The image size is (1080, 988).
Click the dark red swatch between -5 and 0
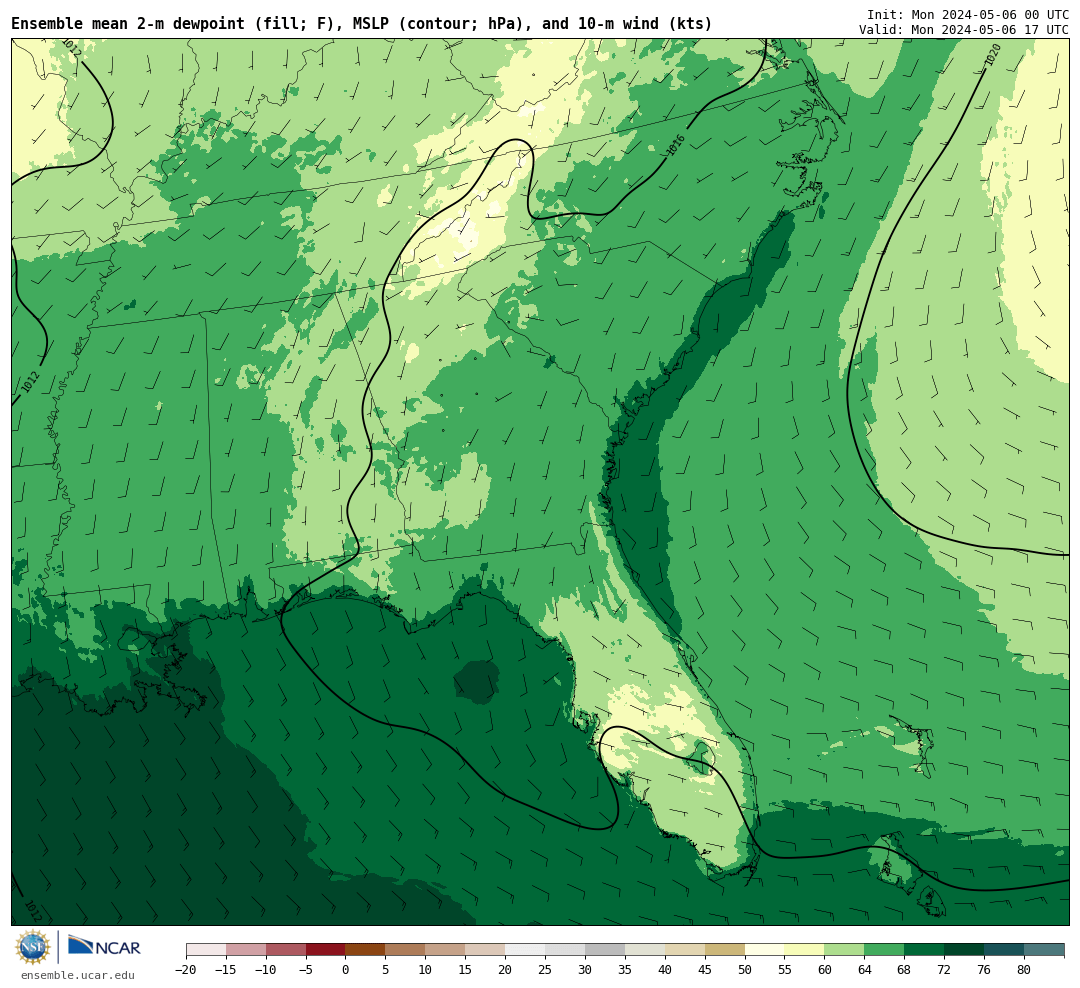tap(326, 950)
